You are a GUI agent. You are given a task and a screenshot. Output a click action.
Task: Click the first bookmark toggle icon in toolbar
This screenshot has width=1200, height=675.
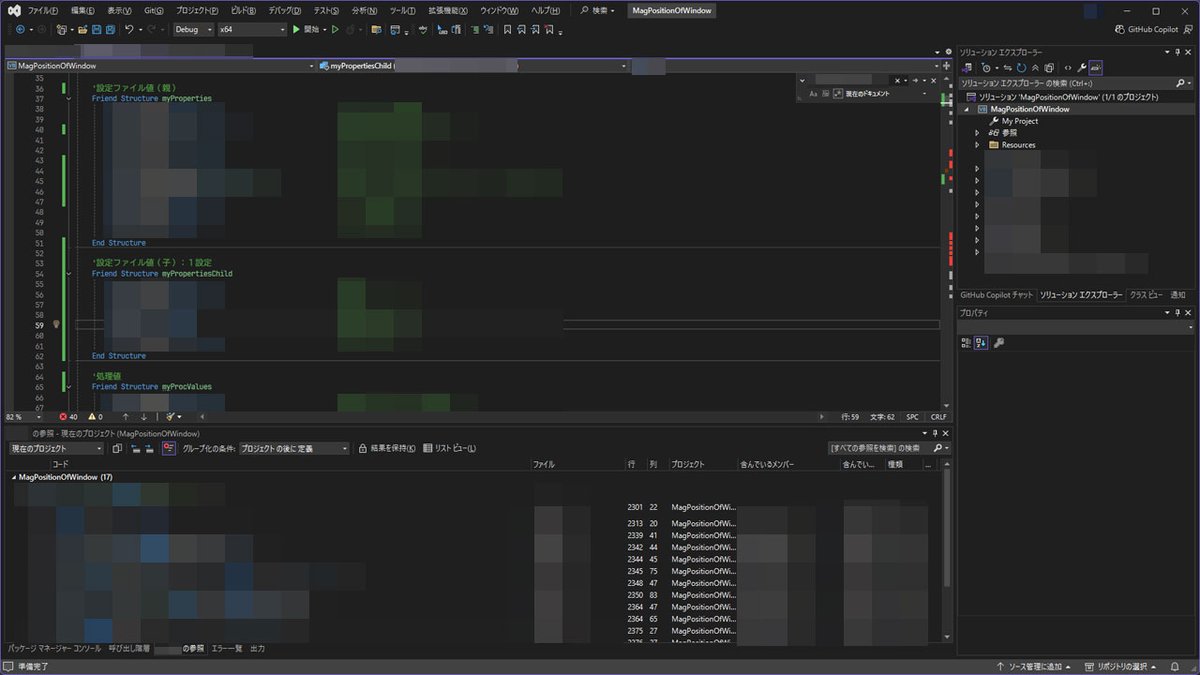coord(507,30)
